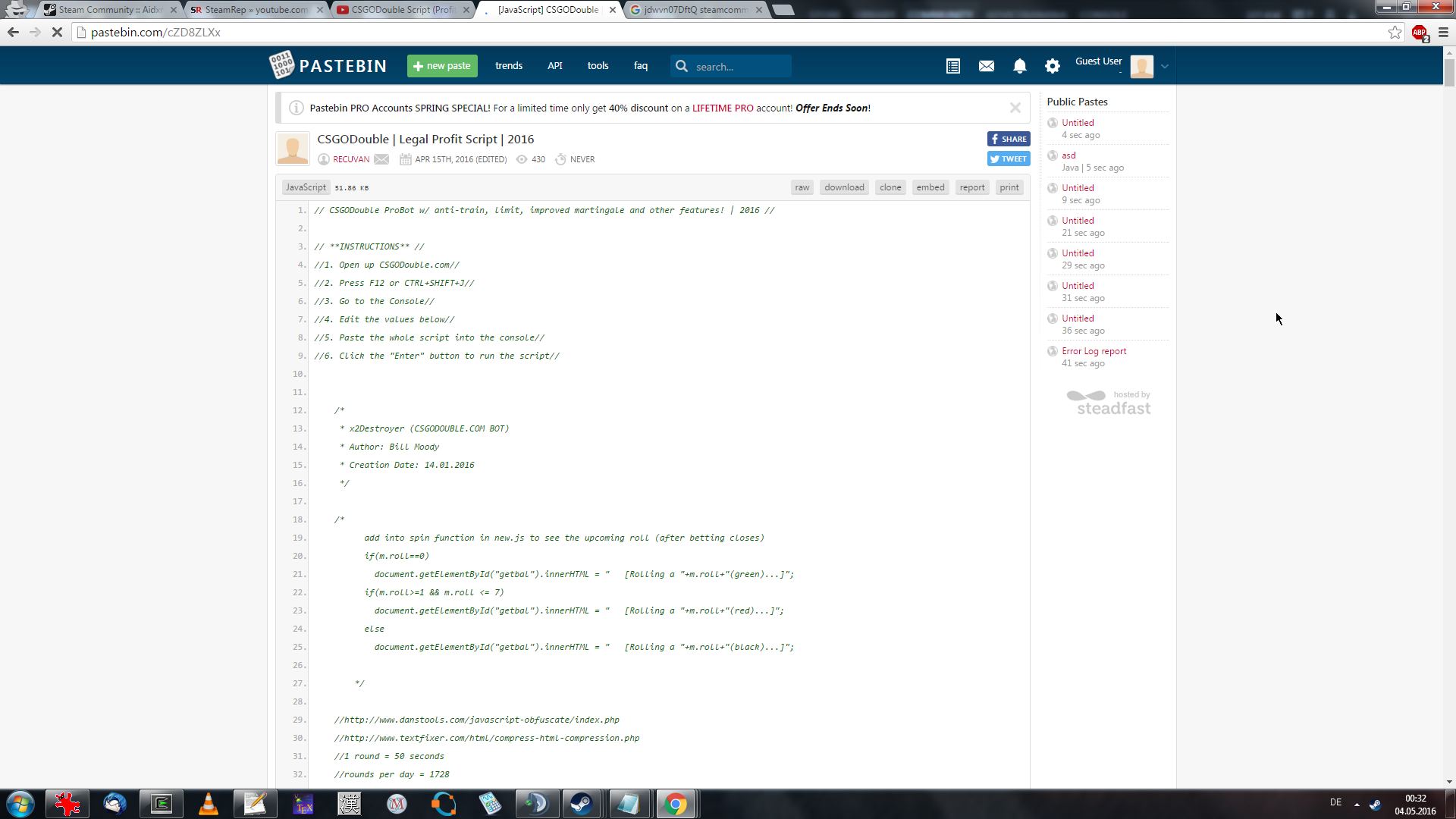This screenshot has width=1456, height=819.
Task: Open the My Pastes list icon
Action: pos(953,67)
